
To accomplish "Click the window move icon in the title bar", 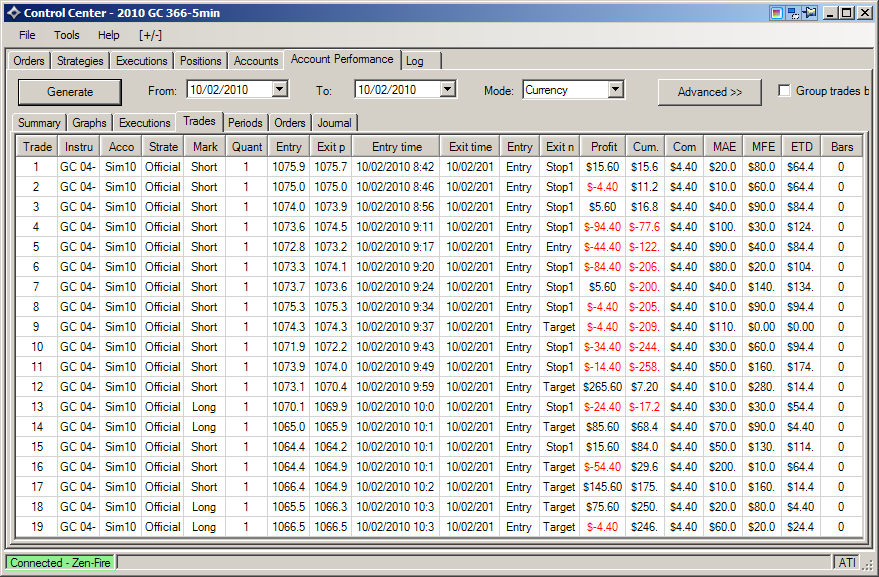I will pyautogui.click(x=793, y=13).
